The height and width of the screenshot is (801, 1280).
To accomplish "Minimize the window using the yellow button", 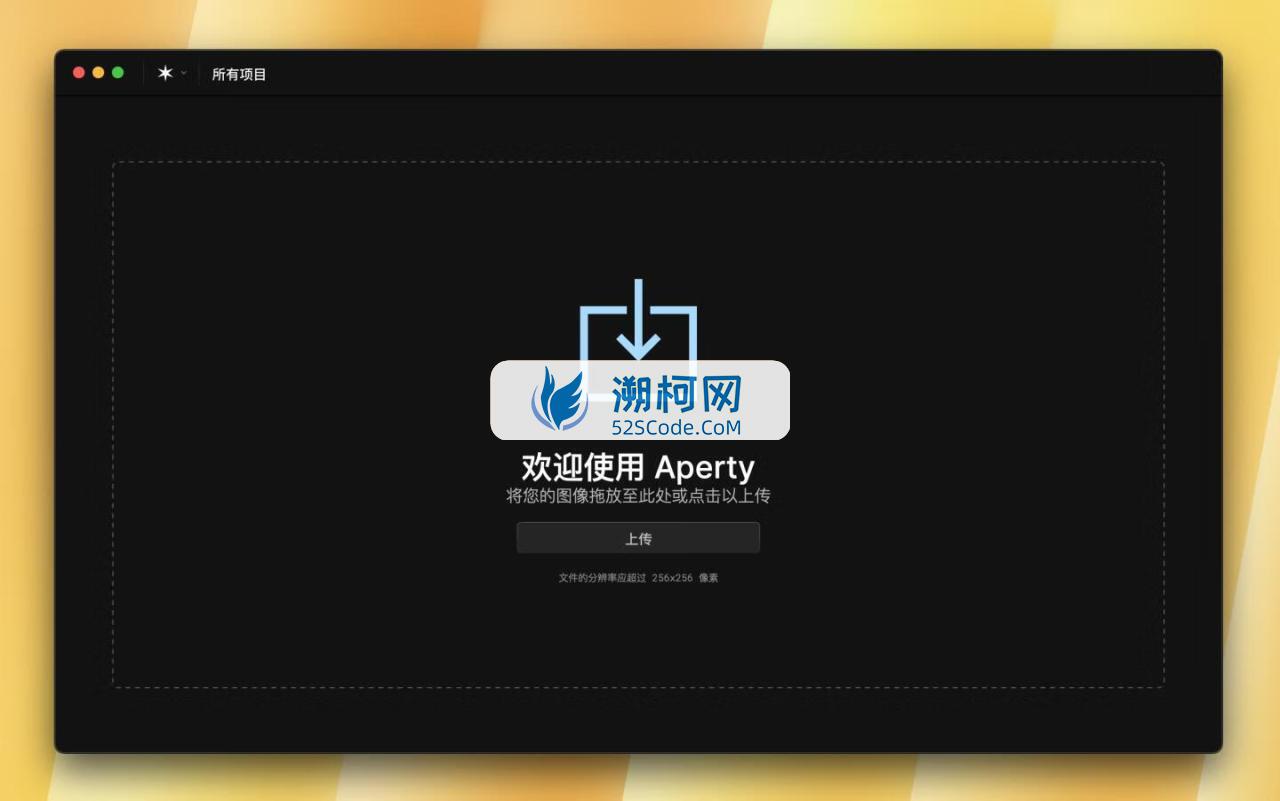I will (x=98, y=73).
